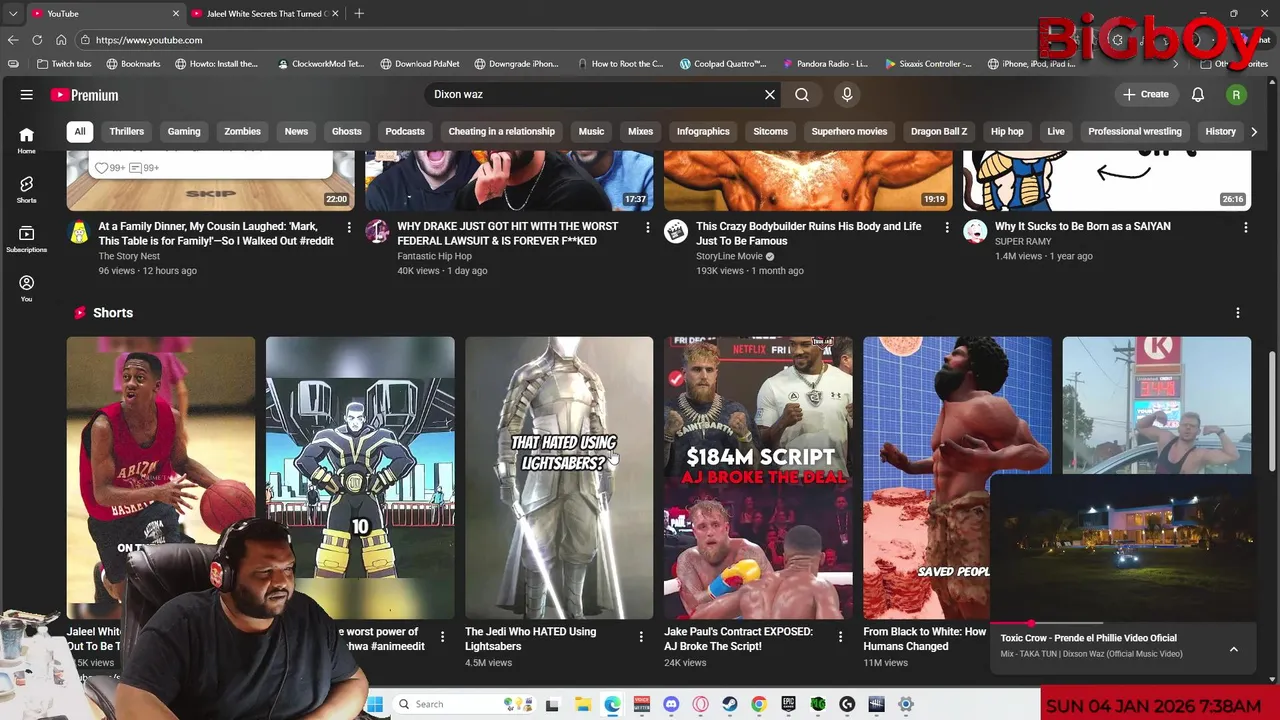Click the YouTube Premium logo

[x=85, y=95]
